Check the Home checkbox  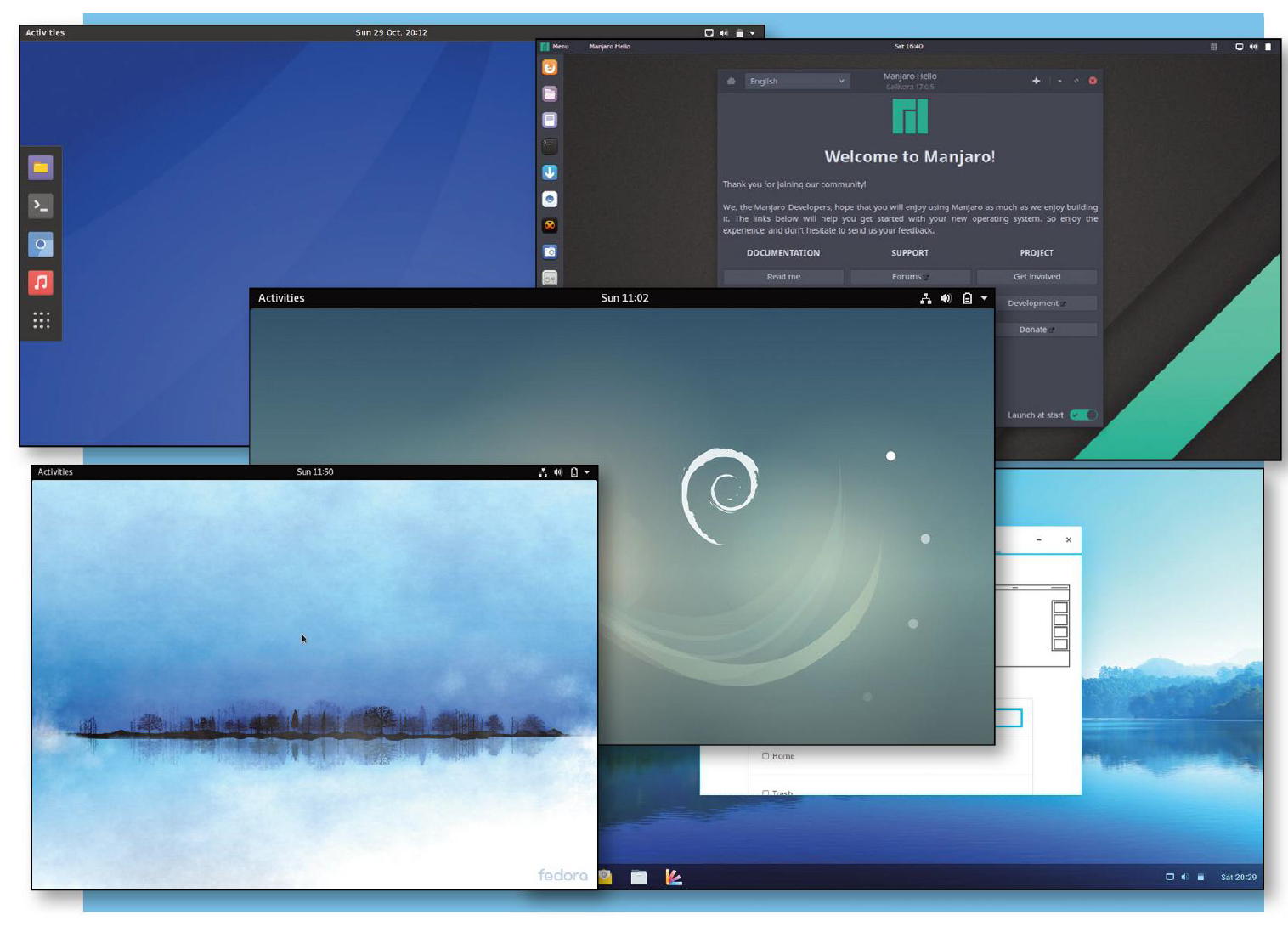765,755
